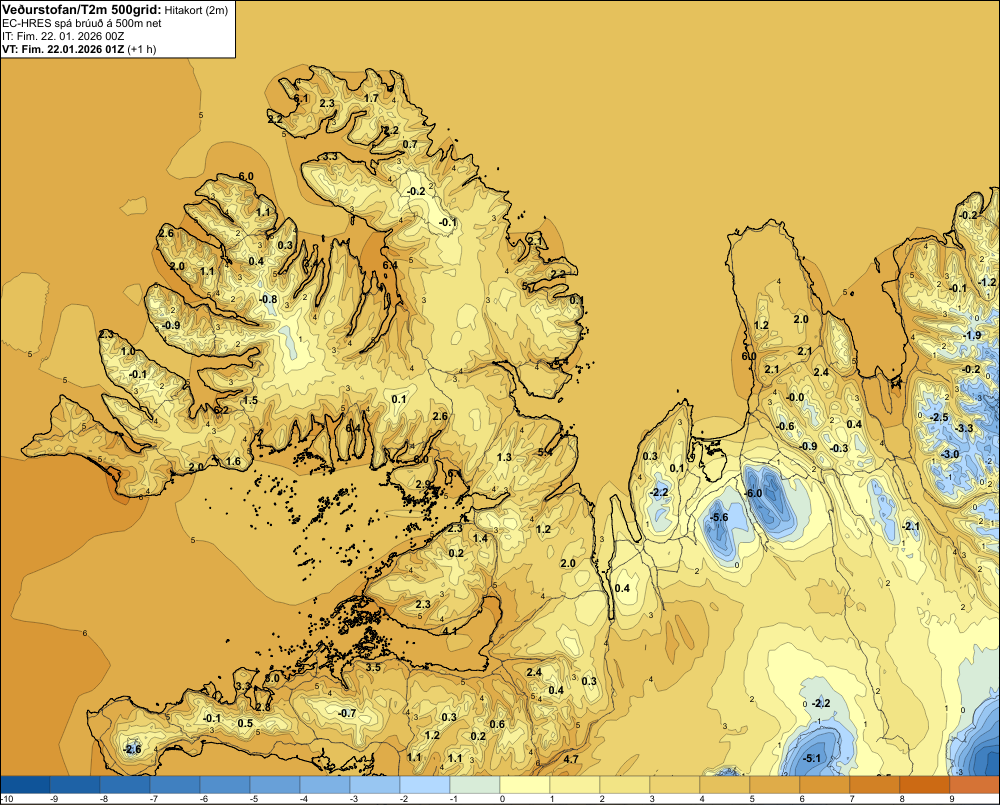Click the "-6.0" cold spot value
Image resolution: width=1000 pixels, height=805 pixels.
click(753, 494)
